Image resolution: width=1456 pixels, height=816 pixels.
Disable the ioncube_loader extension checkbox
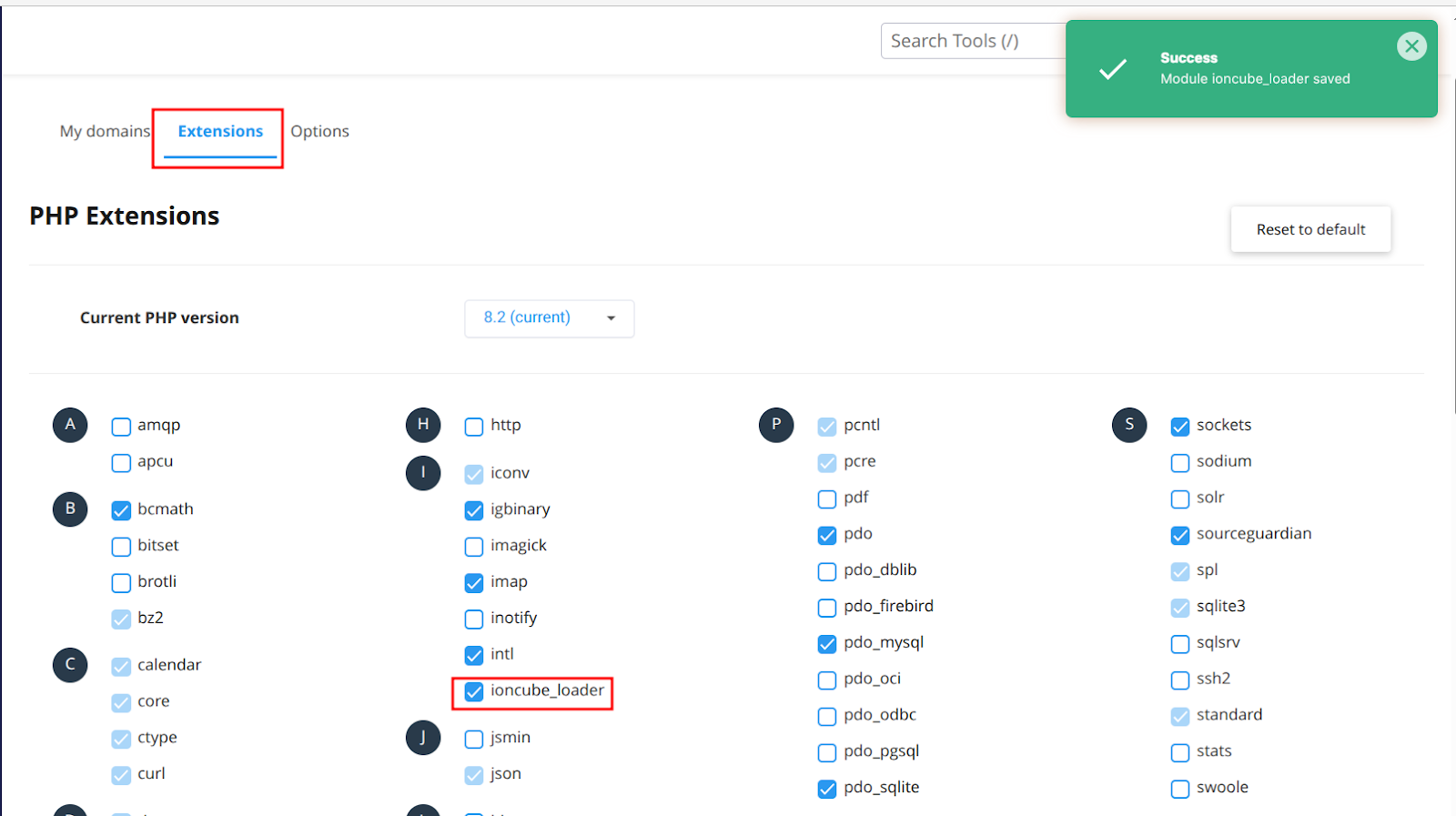click(x=474, y=691)
